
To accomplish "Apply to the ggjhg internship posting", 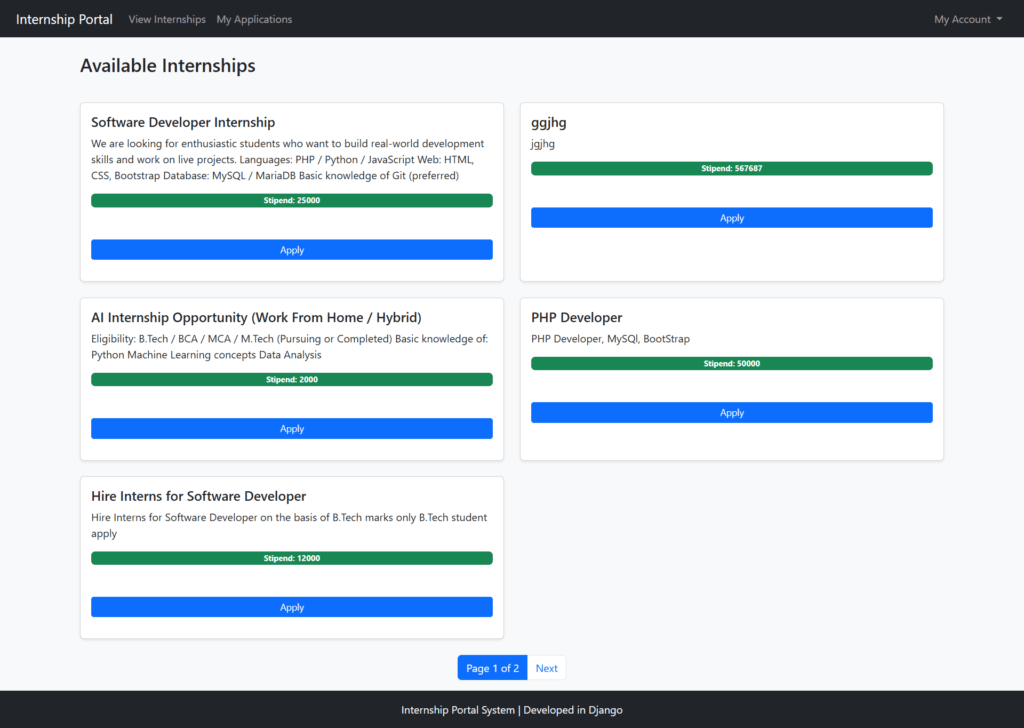I will click(731, 217).
